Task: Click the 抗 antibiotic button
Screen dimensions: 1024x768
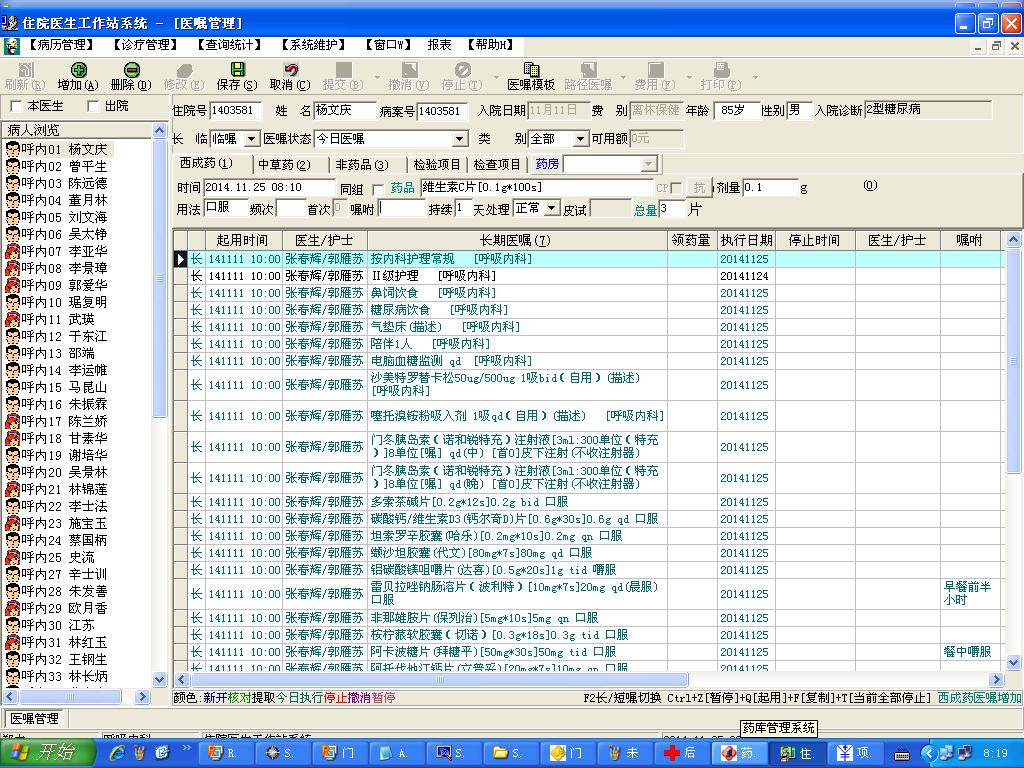Action: tap(699, 187)
